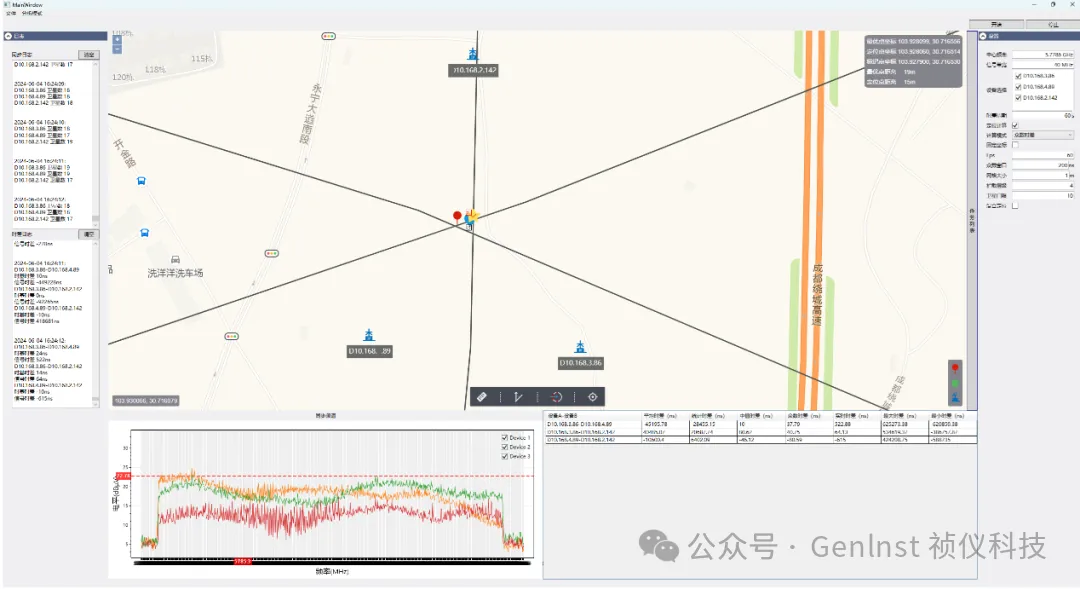Toggle the Device 3 chart checkbox
This screenshot has width=1080, height=589.
click(x=505, y=456)
